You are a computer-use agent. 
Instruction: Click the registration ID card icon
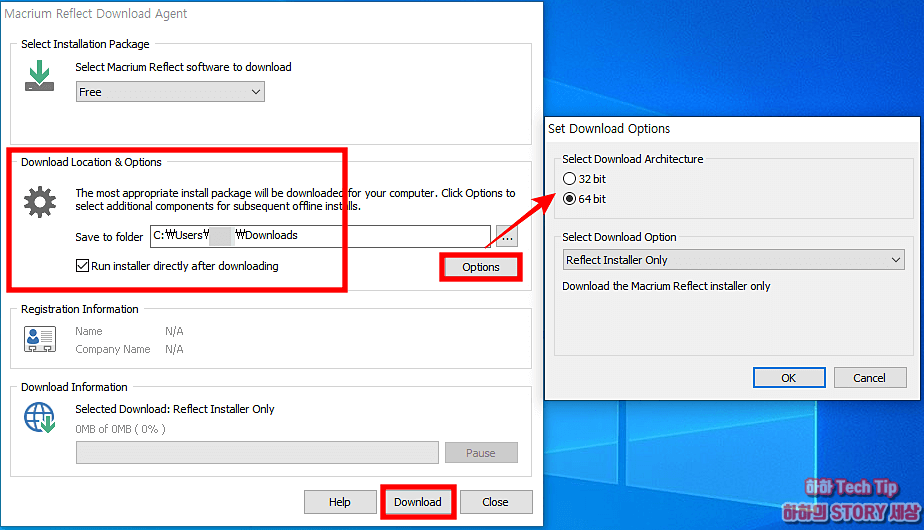coord(40,339)
